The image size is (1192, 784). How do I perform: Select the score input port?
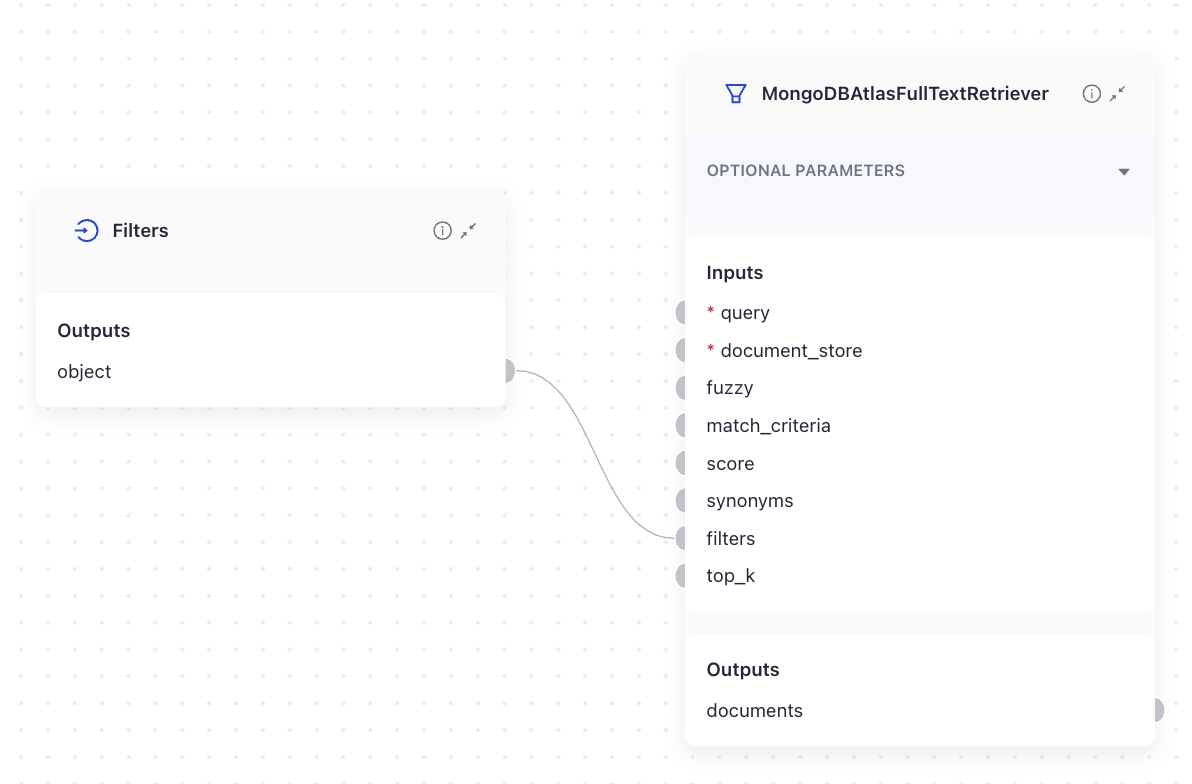click(x=681, y=463)
